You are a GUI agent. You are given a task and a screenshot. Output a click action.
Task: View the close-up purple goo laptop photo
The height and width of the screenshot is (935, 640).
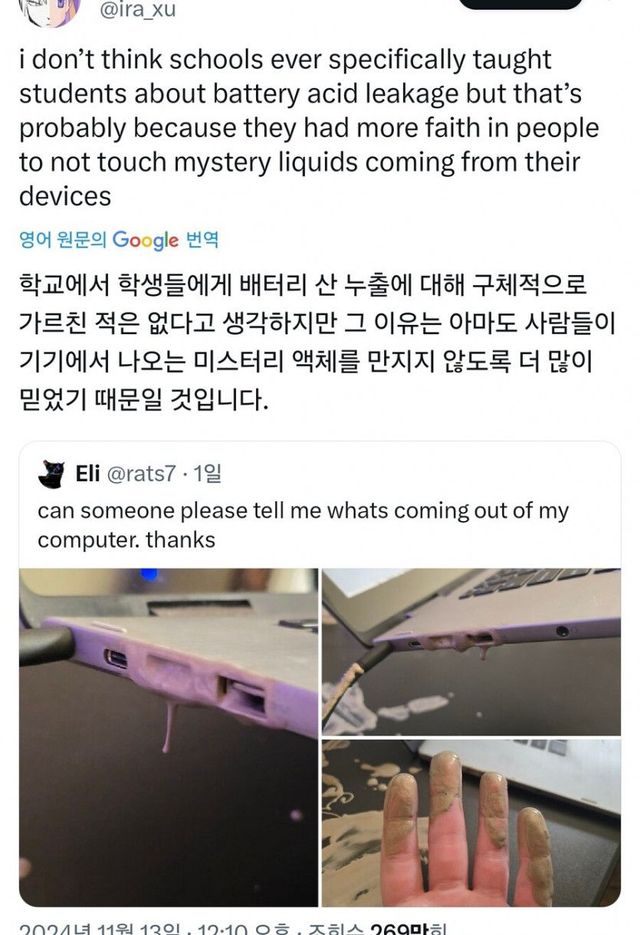[168, 737]
